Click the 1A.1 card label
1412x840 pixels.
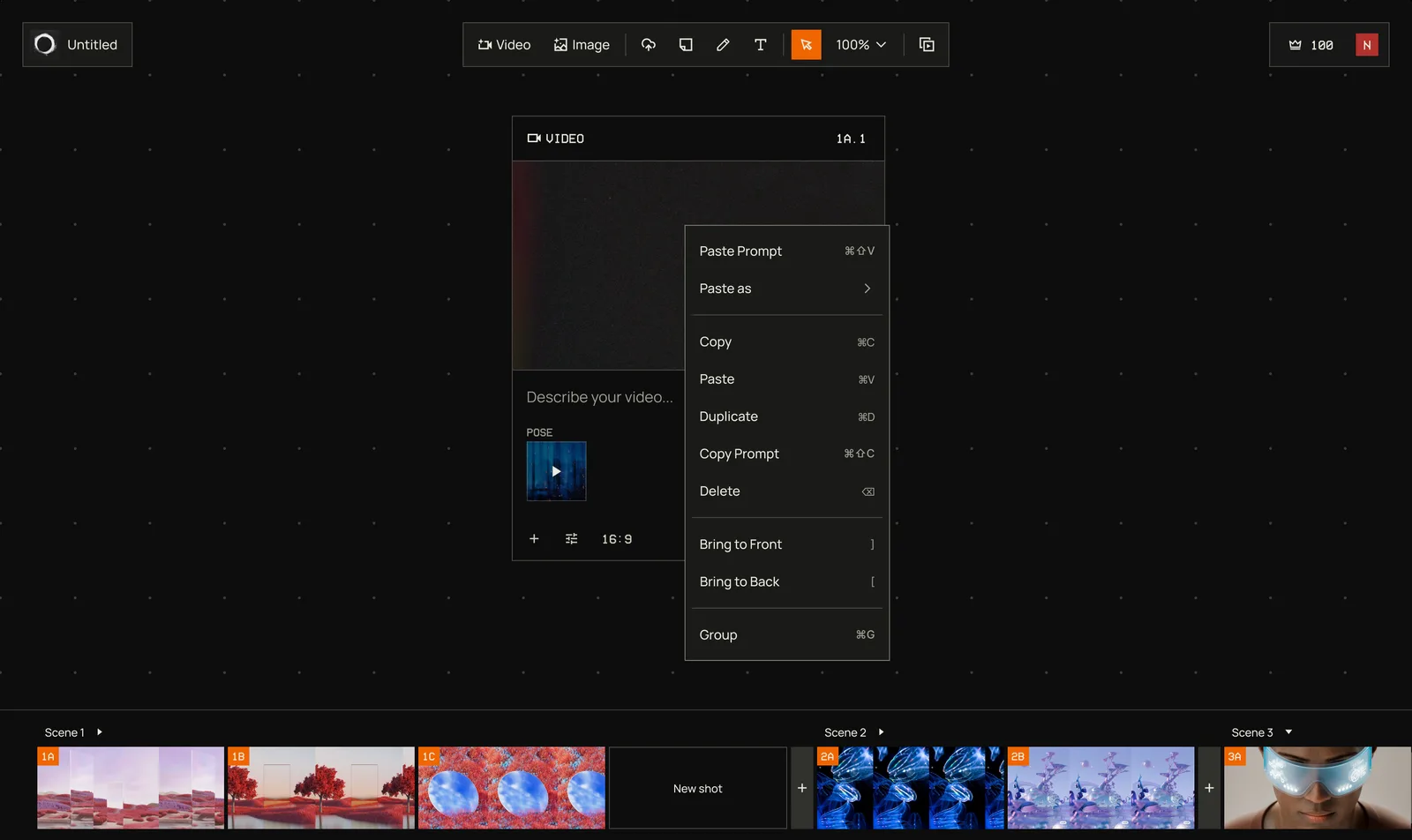851,139
